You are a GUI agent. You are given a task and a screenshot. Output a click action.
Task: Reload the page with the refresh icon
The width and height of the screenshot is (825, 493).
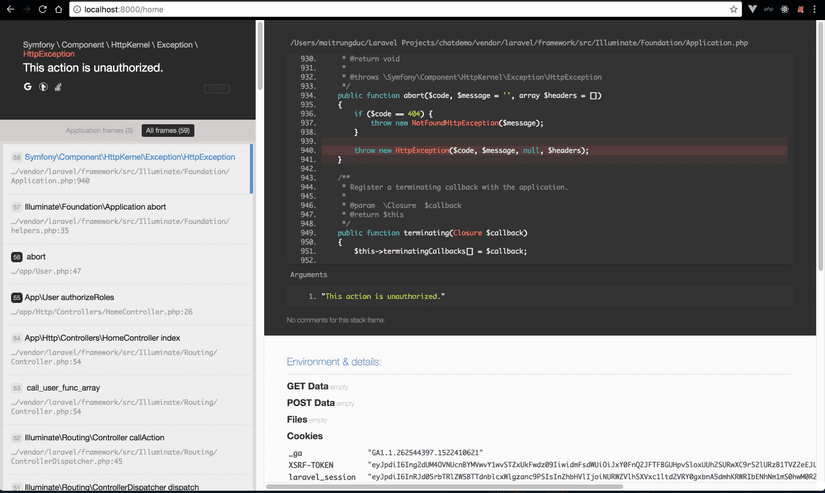(43, 9)
